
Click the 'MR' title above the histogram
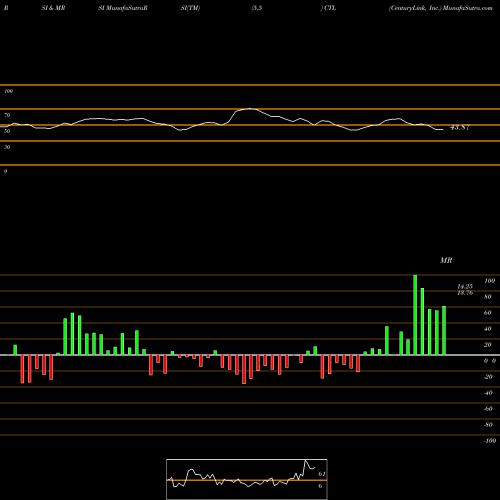[x=446, y=260]
